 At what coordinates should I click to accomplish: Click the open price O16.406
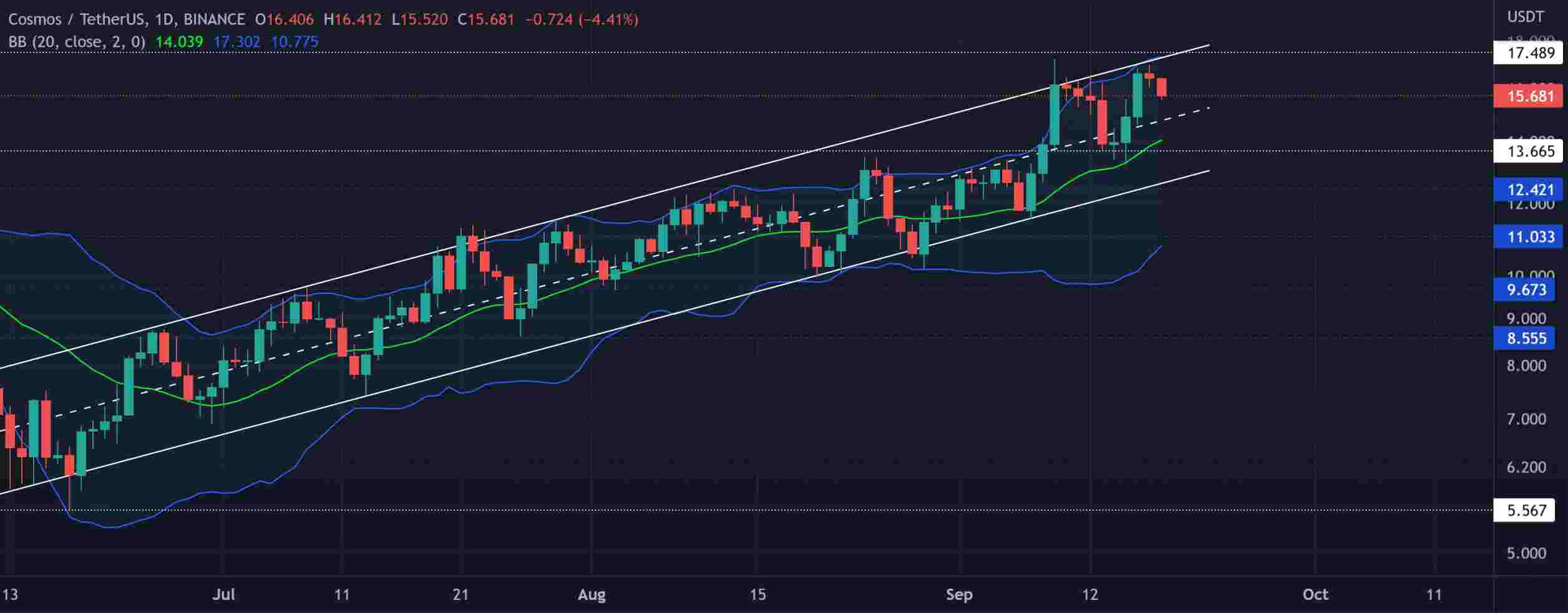pyautogui.click(x=285, y=19)
